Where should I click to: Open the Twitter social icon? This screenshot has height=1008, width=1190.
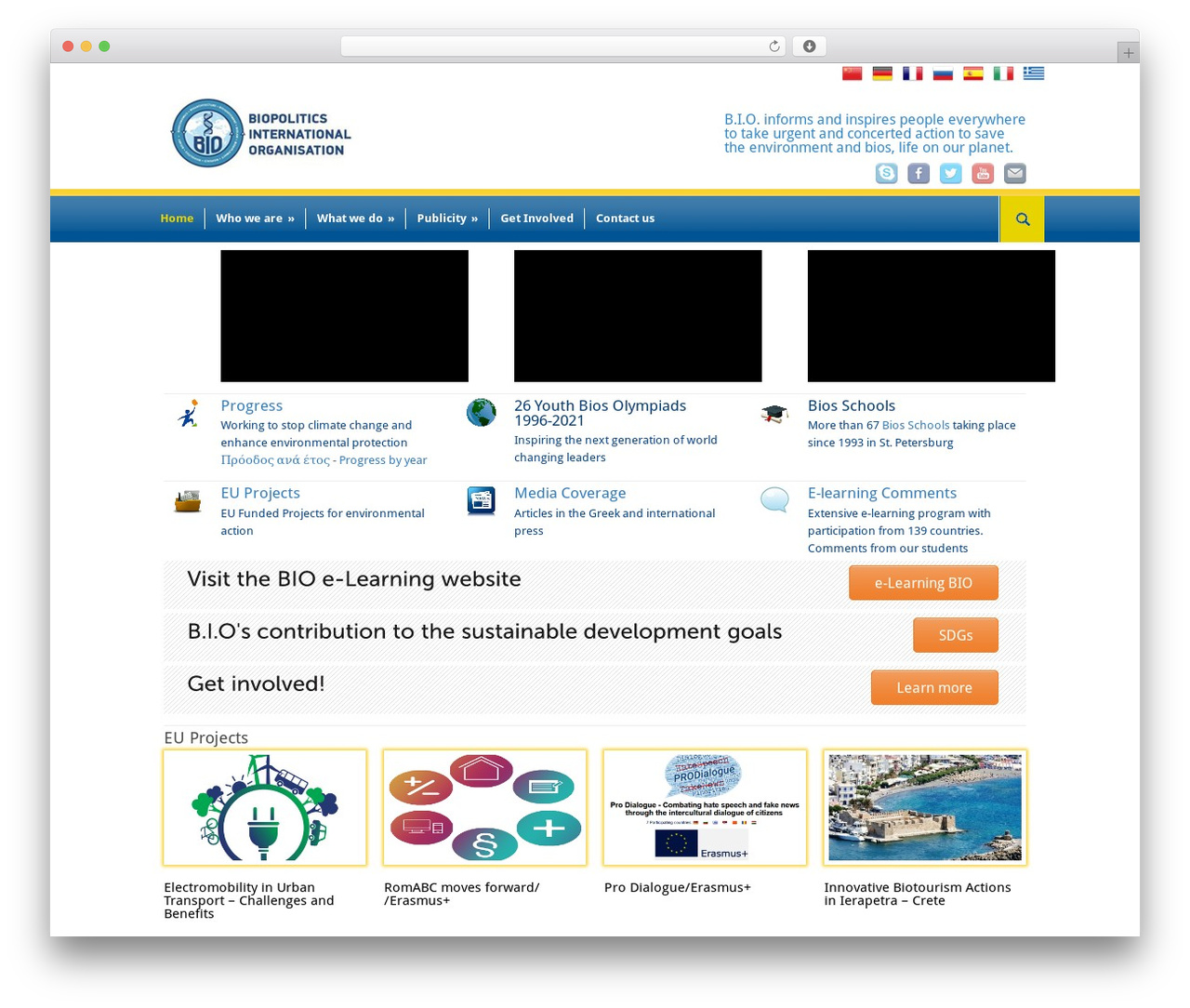tap(950, 173)
